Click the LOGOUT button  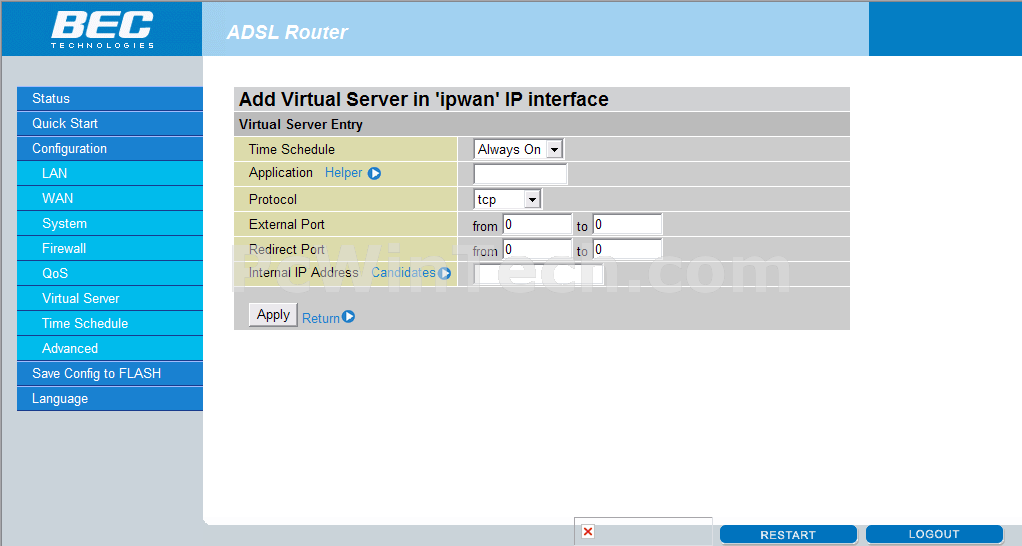(934, 534)
